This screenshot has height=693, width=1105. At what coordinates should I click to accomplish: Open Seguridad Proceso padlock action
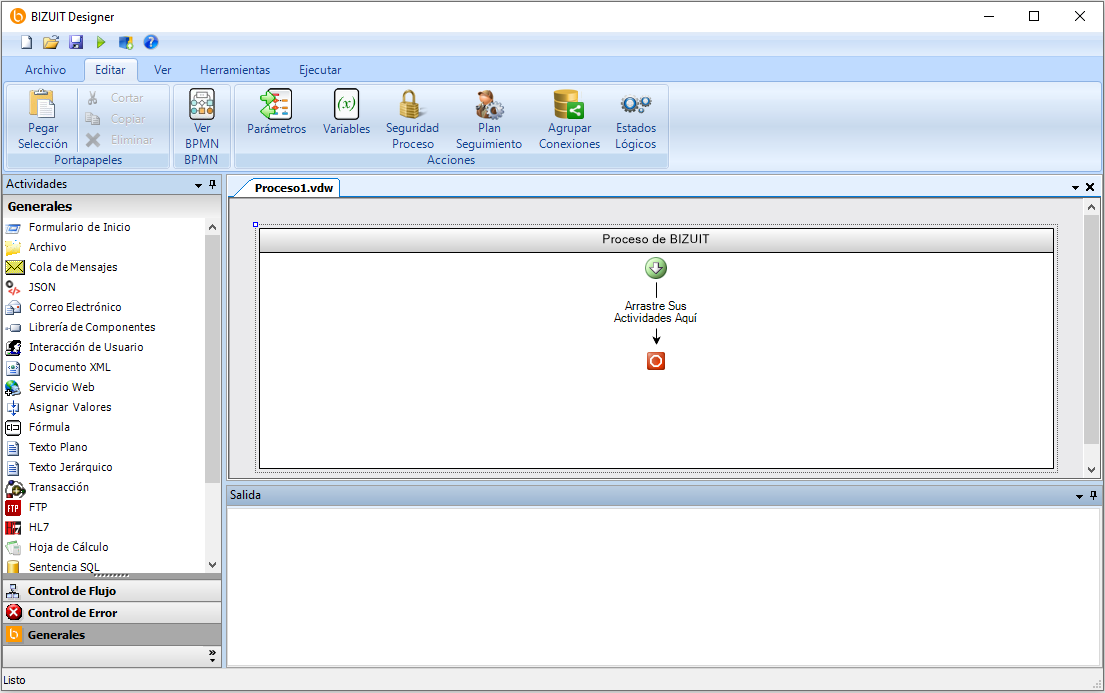[412, 119]
